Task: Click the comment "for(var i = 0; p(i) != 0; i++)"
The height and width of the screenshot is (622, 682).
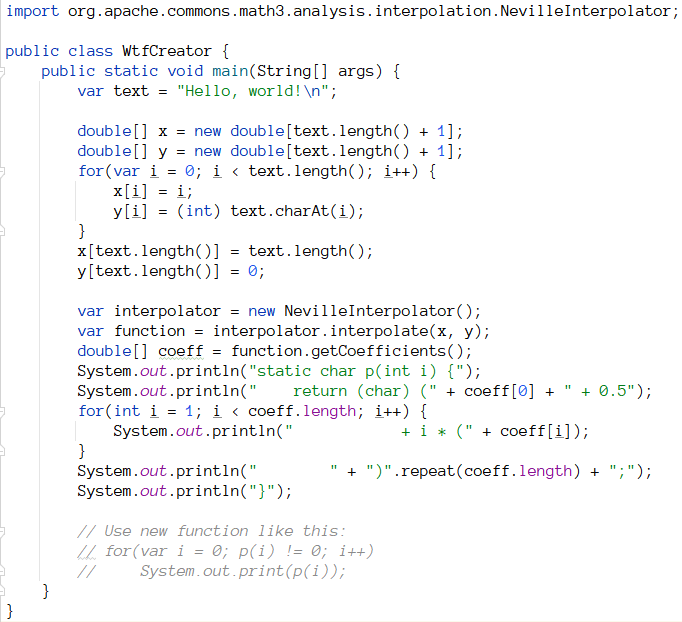Action: click(239, 552)
